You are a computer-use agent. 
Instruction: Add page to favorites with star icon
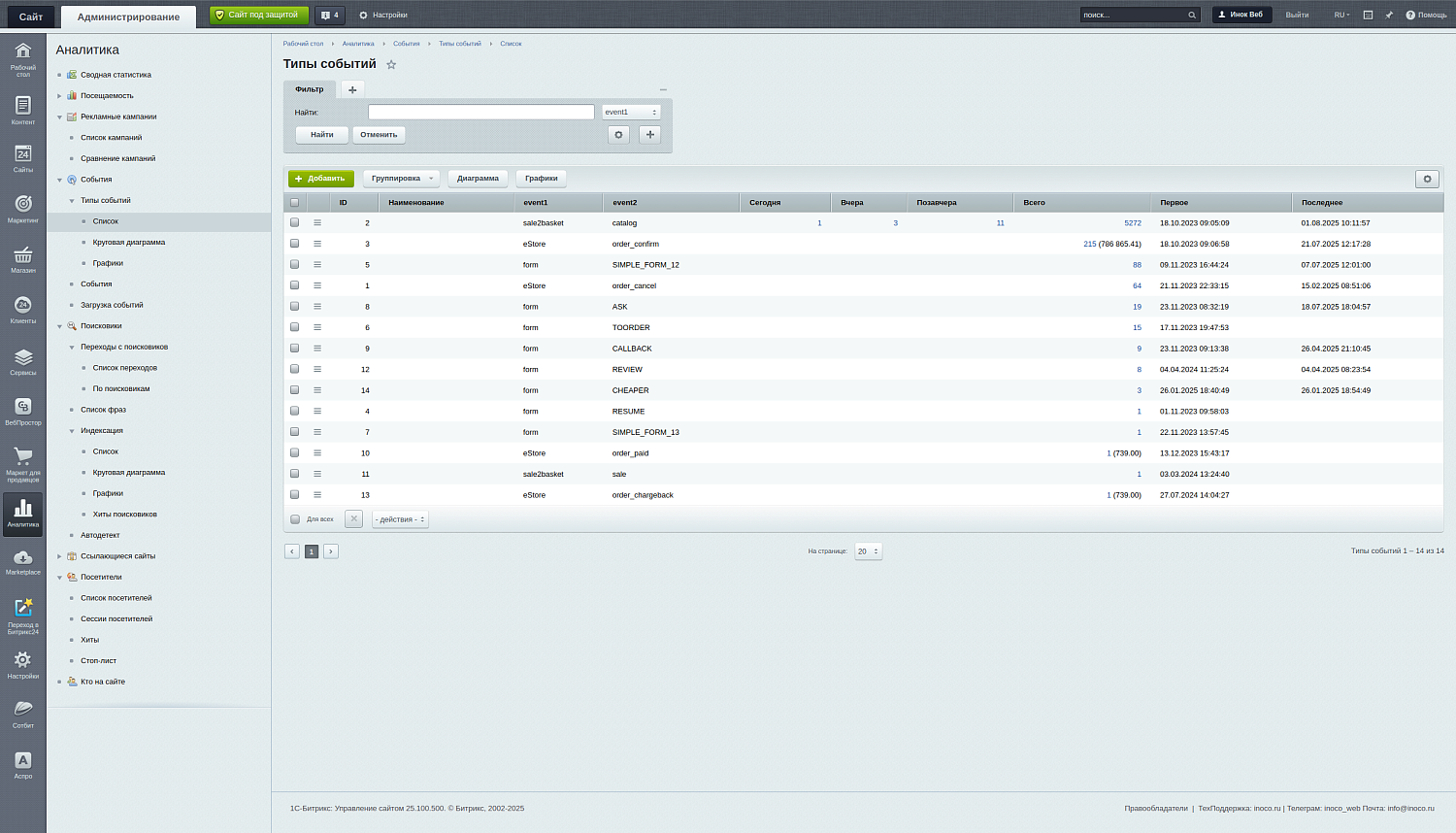point(391,65)
